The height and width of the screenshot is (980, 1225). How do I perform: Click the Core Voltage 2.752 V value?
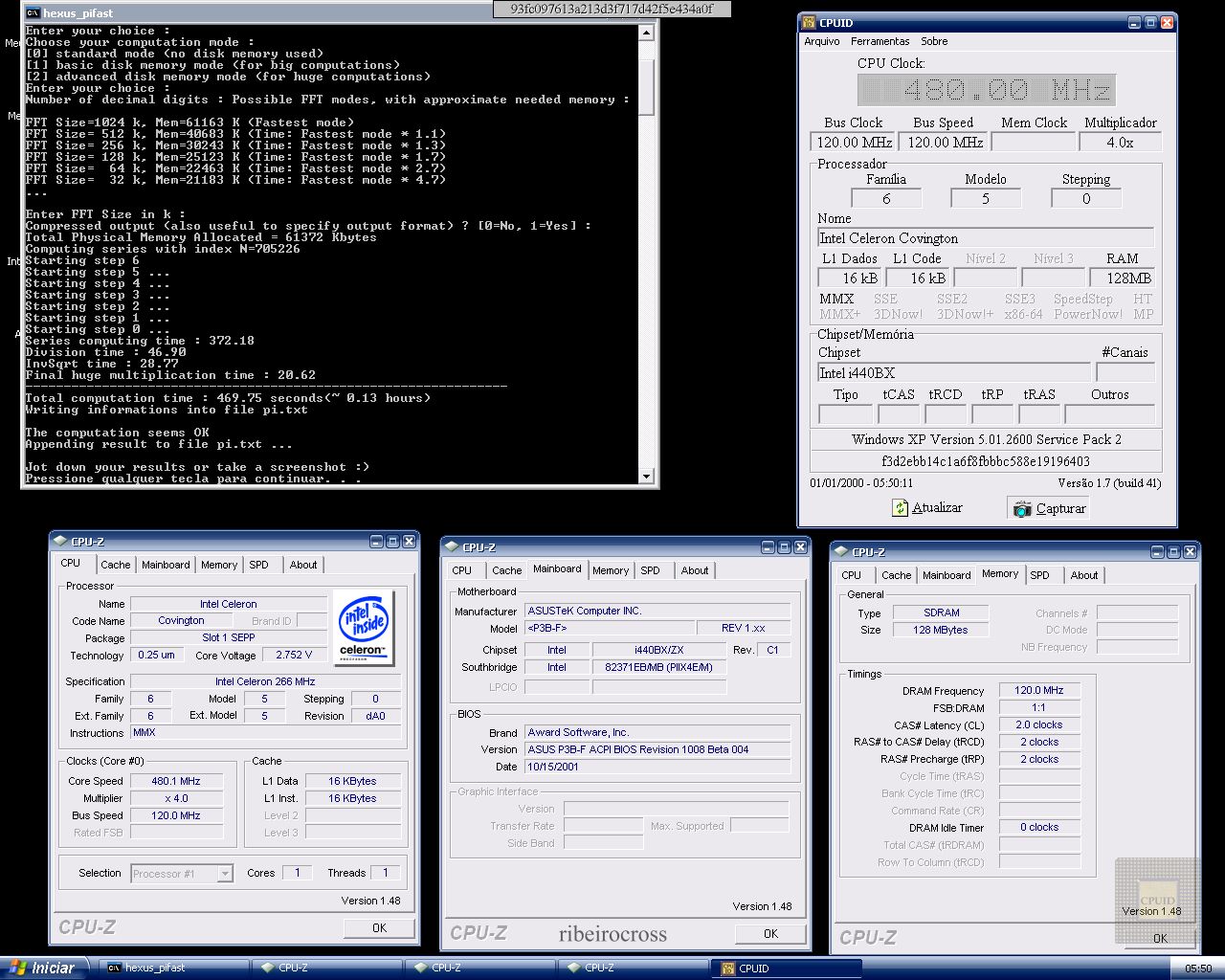coord(294,656)
